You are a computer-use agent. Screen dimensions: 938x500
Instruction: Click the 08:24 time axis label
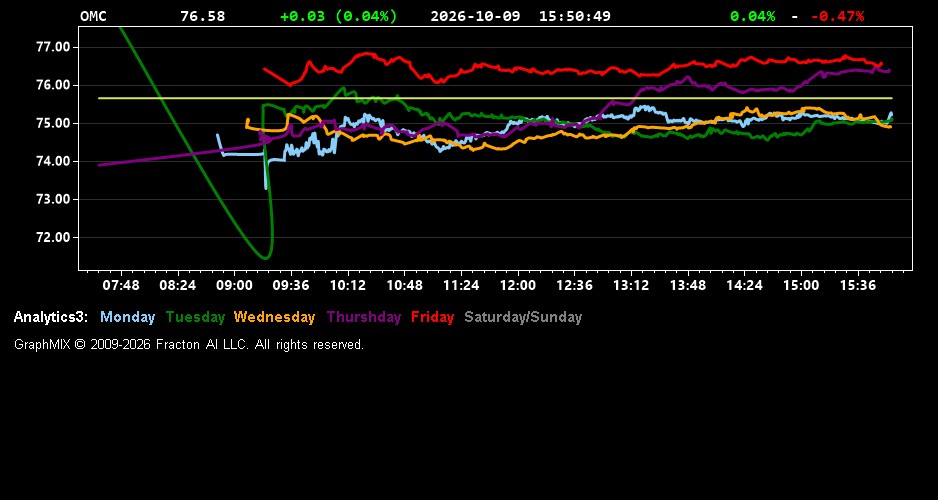178,285
